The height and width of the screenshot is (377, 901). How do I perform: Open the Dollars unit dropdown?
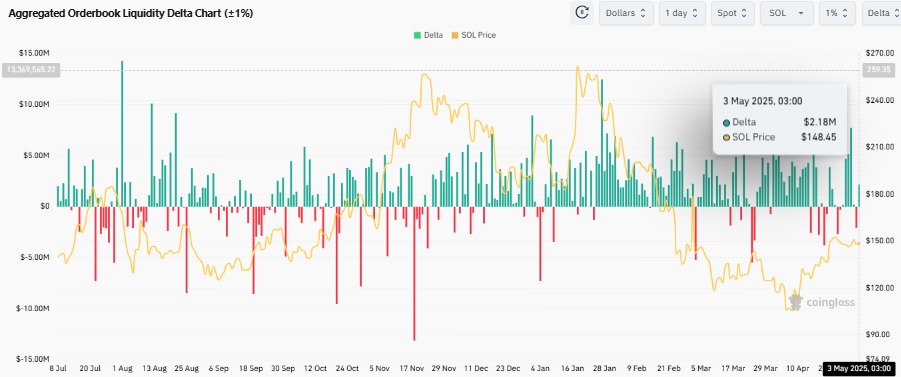(x=626, y=13)
